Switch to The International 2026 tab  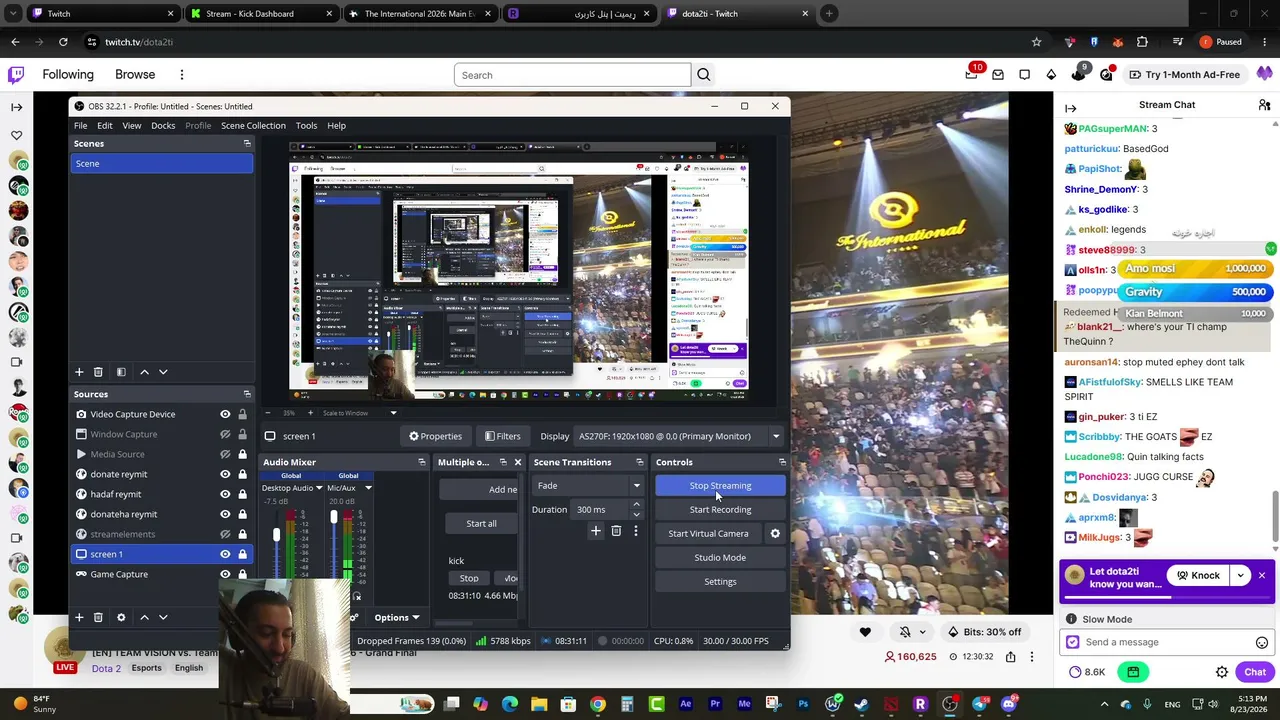coord(420,14)
